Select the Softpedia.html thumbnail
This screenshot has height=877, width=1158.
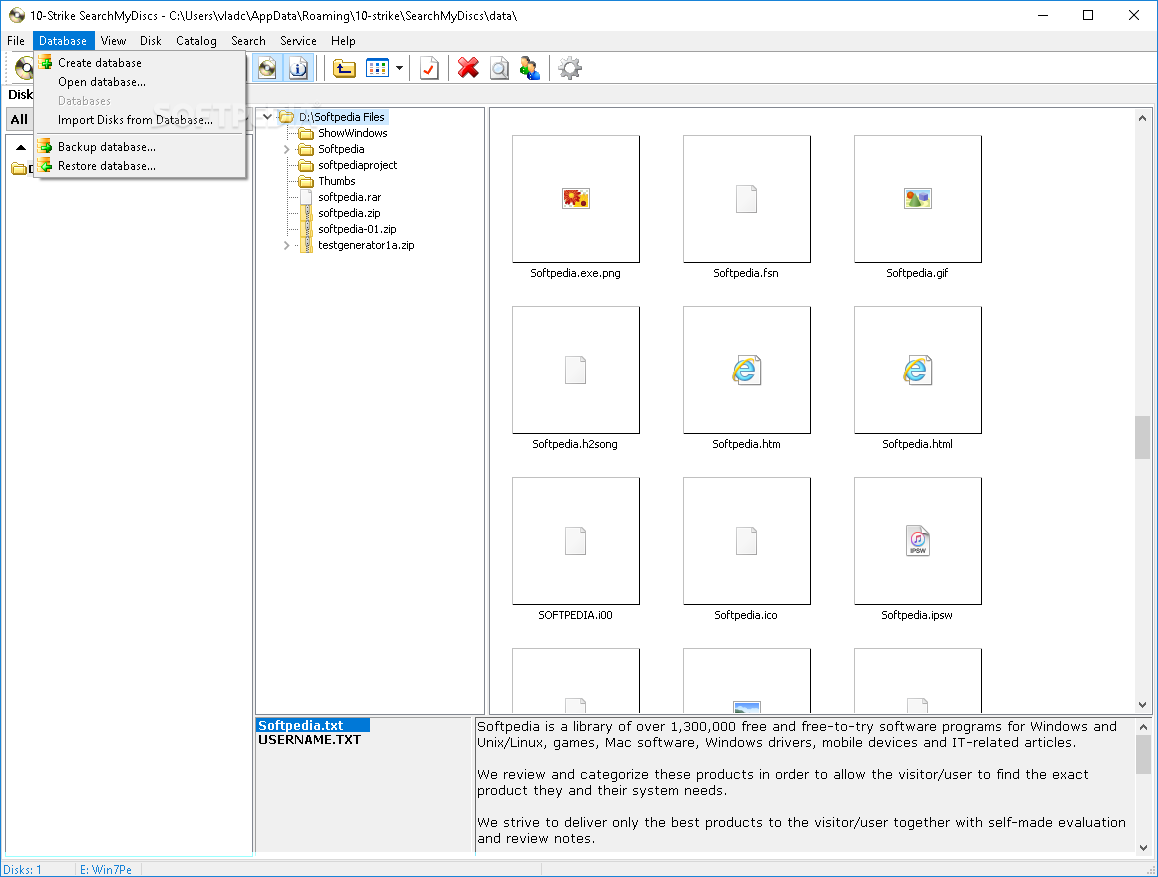click(x=917, y=370)
